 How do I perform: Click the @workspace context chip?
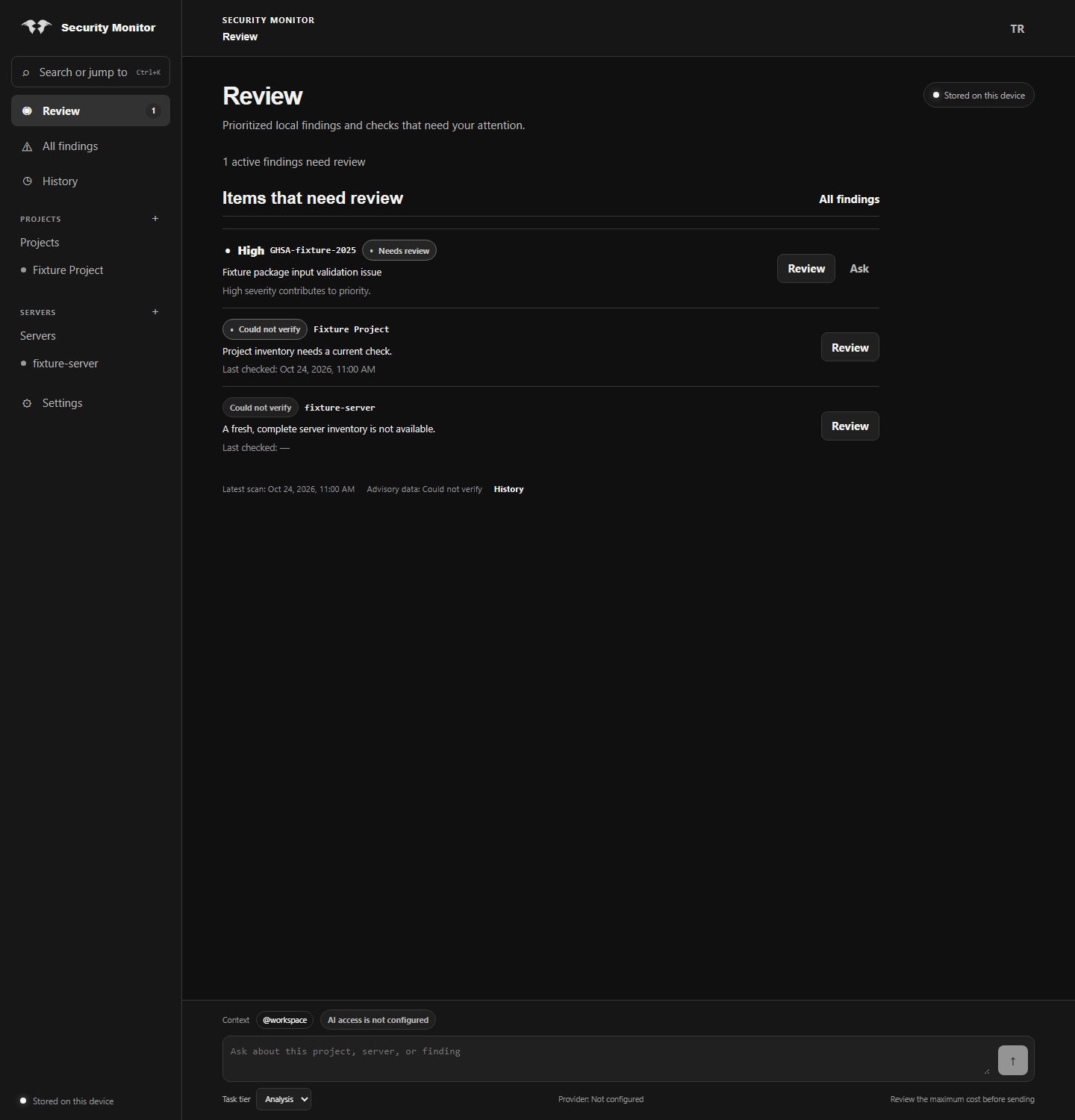[x=284, y=1020]
